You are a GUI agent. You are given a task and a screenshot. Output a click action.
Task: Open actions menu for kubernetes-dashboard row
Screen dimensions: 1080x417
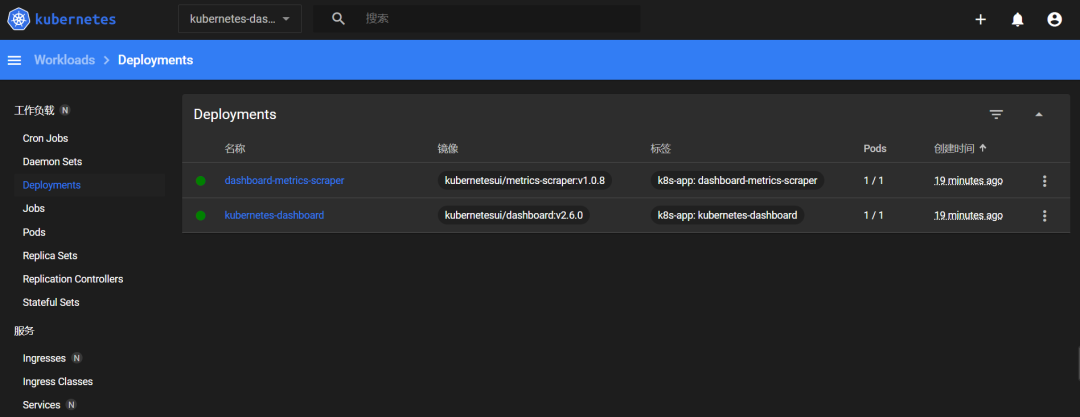(1044, 216)
